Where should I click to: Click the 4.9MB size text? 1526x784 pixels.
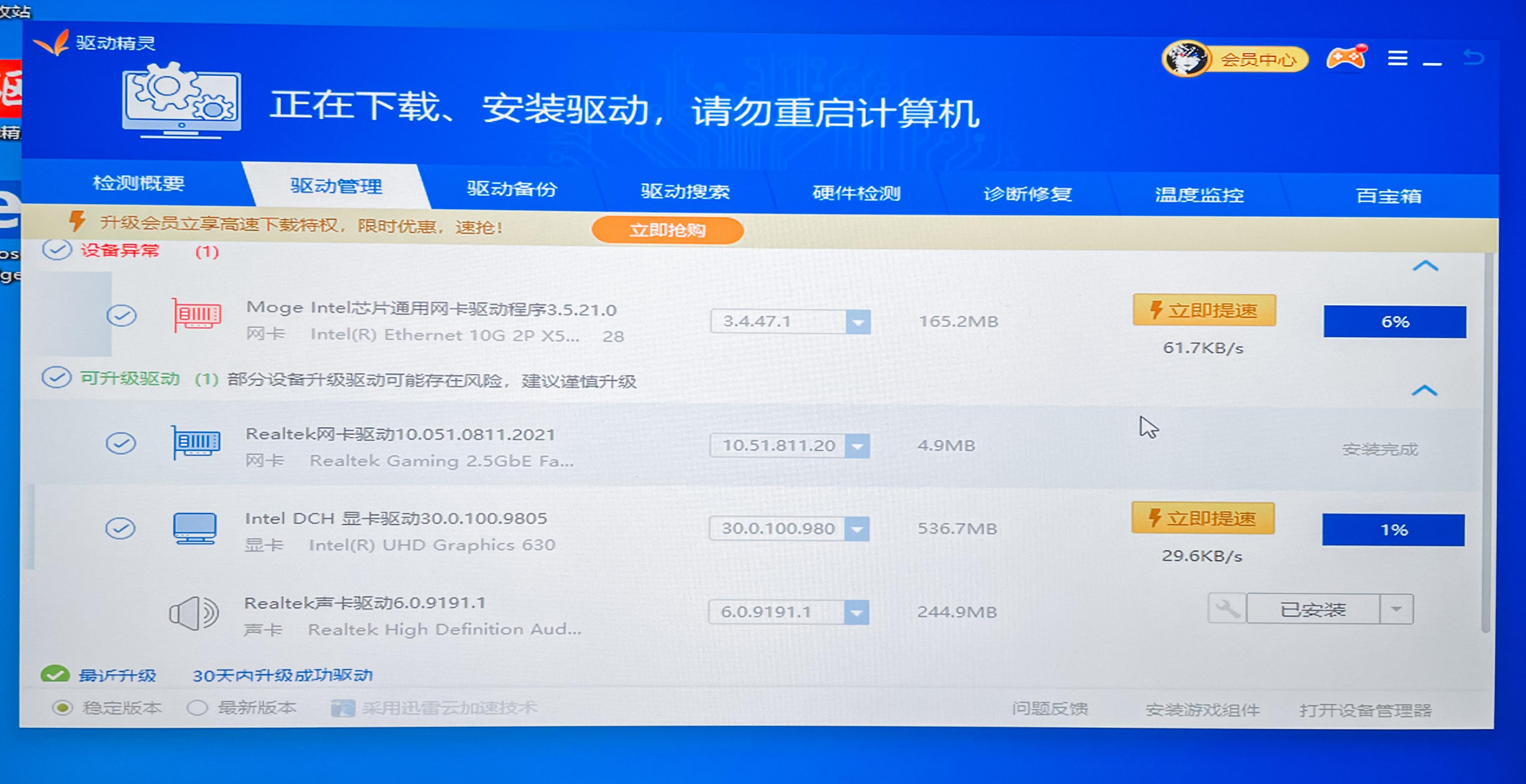[946, 445]
